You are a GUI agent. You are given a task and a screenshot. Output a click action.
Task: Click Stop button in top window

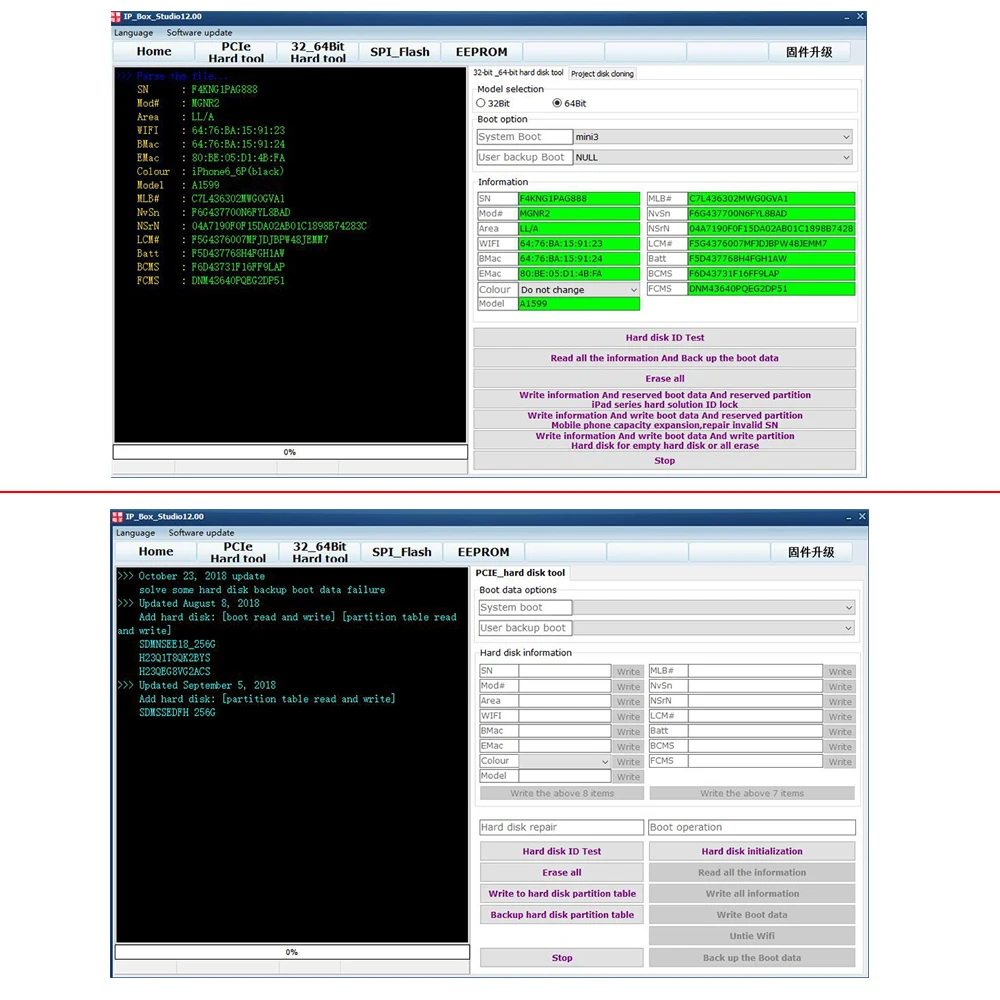pyautogui.click(x=665, y=460)
